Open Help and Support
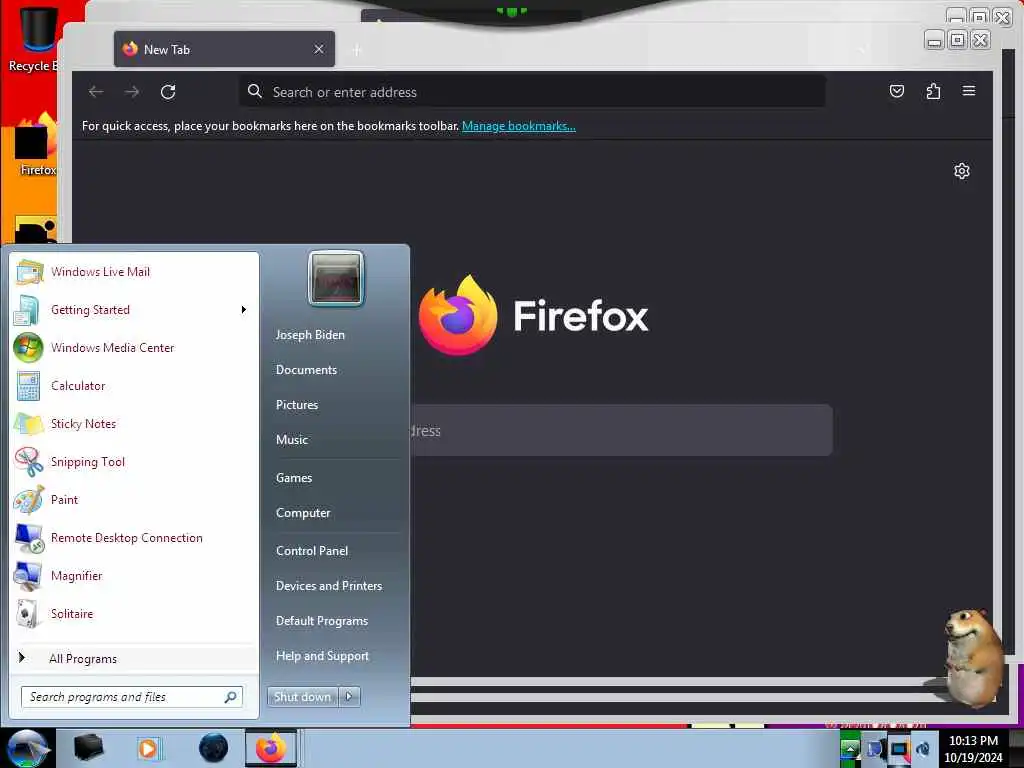 tap(322, 656)
